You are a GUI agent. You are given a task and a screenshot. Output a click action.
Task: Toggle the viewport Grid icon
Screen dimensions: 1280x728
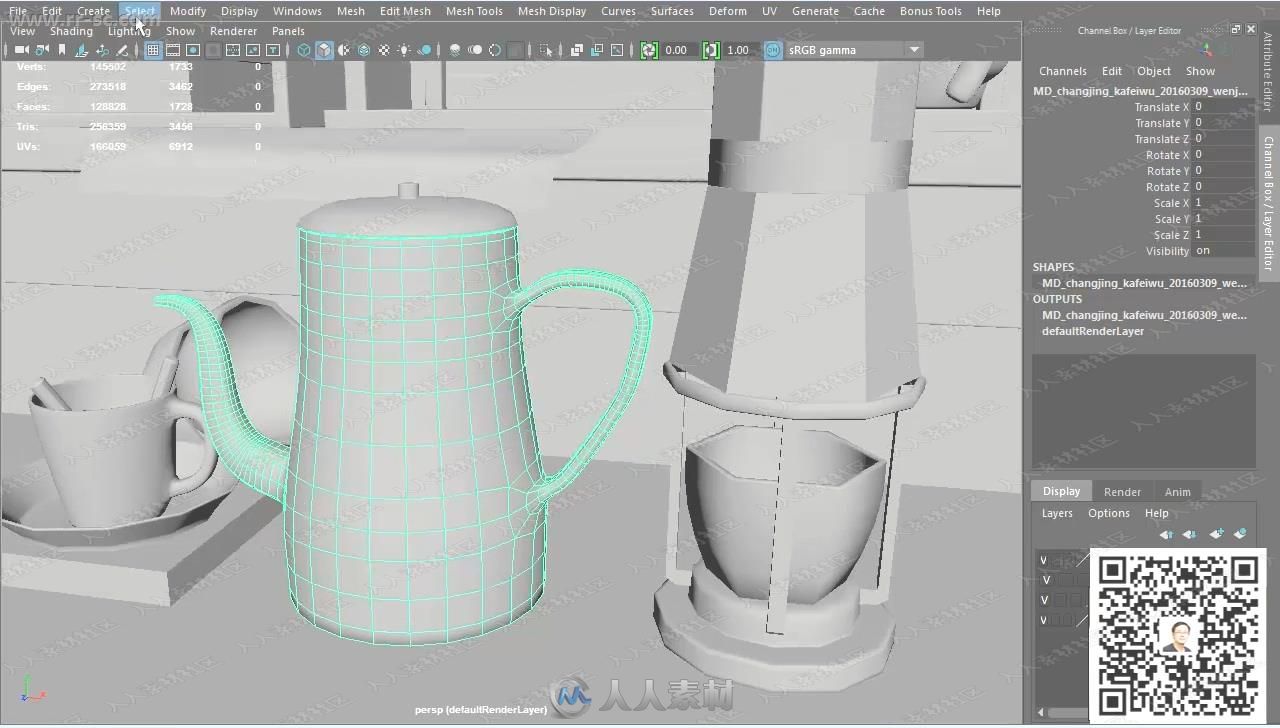click(153, 50)
